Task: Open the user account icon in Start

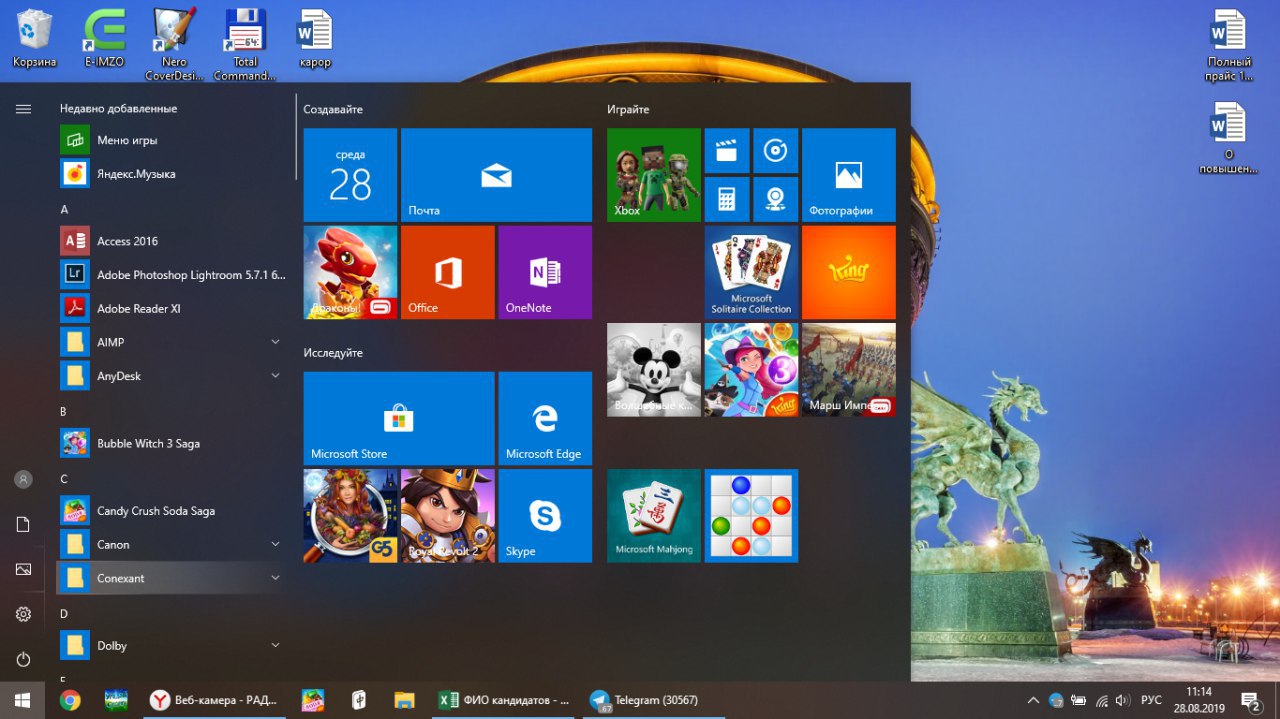Action: [x=23, y=480]
